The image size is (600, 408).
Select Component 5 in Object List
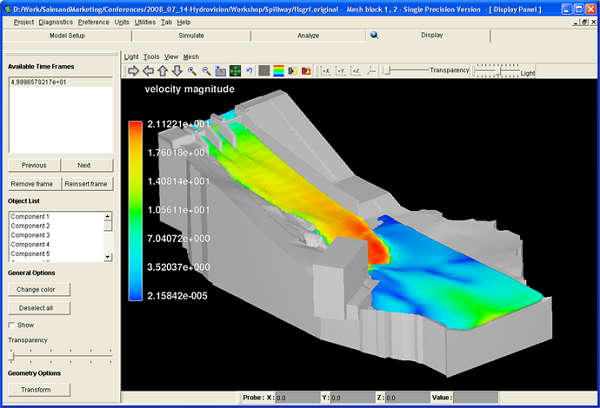pyautogui.click(x=57, y=253)
